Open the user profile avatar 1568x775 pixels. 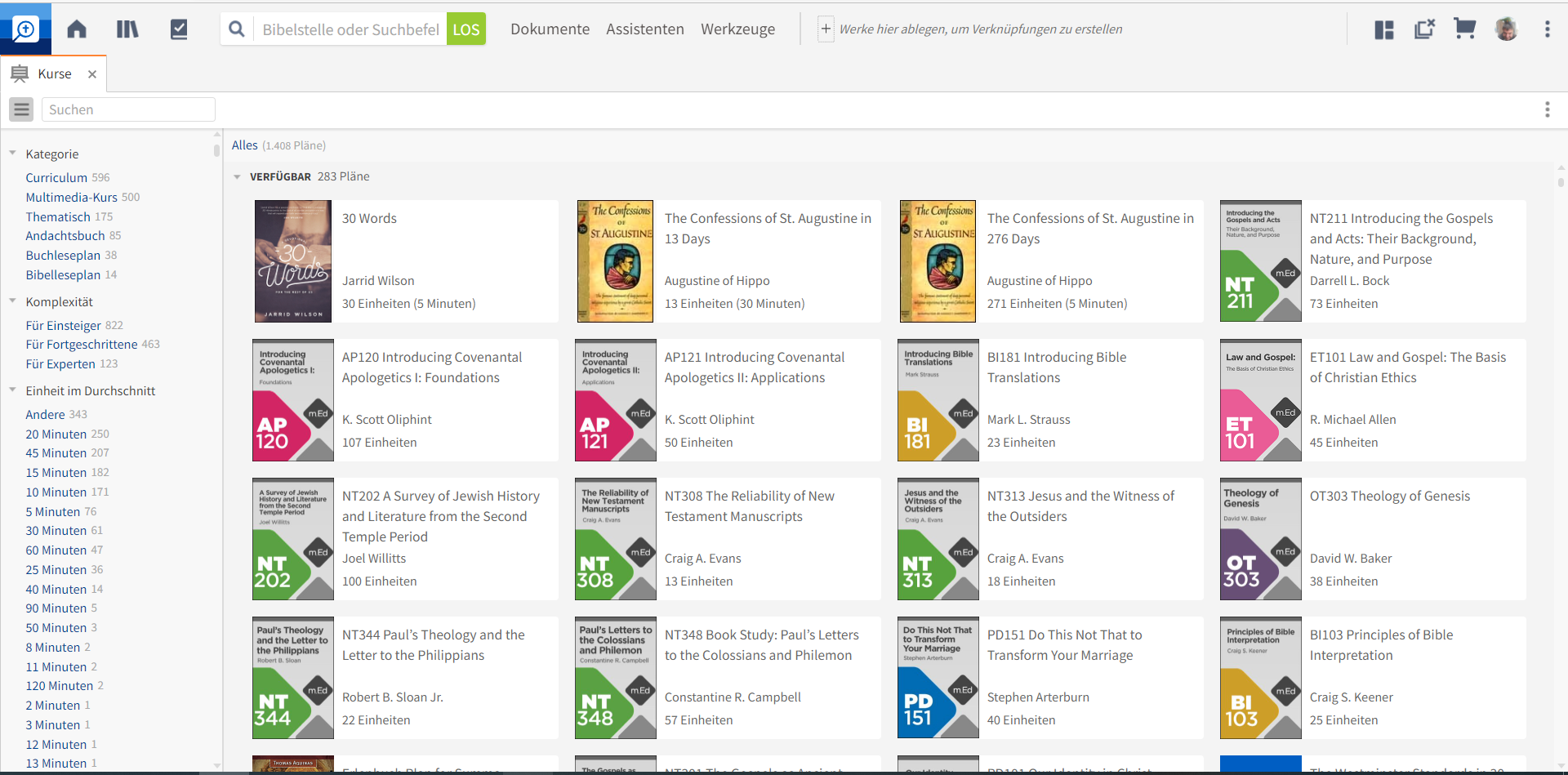(1506, 29)
